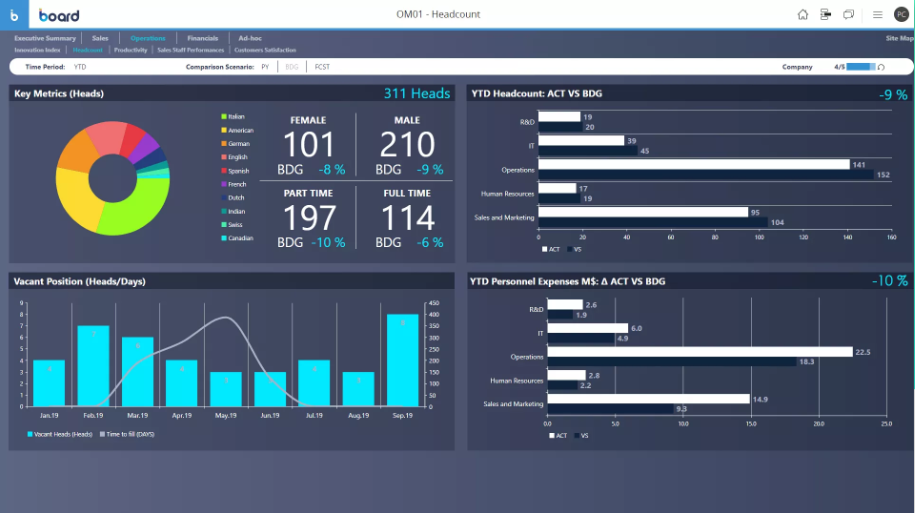The width and height of the screenshot is (915, 513).
Task: Click Sales and Marketing BDG bar 104
Action: [653, 222]
